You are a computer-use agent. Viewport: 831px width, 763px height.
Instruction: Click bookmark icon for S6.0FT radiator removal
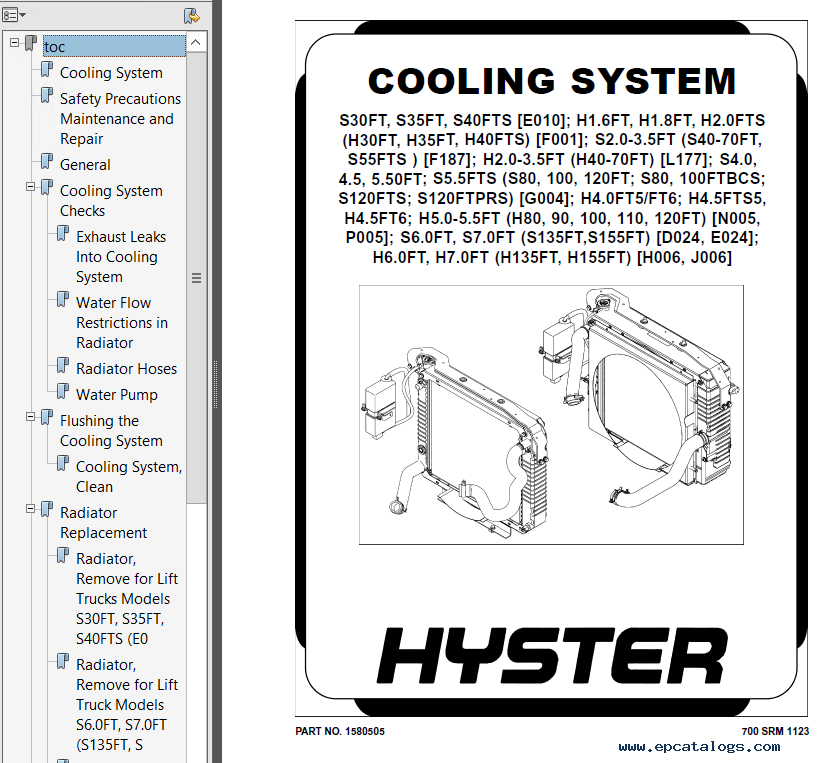coord(63,661)
